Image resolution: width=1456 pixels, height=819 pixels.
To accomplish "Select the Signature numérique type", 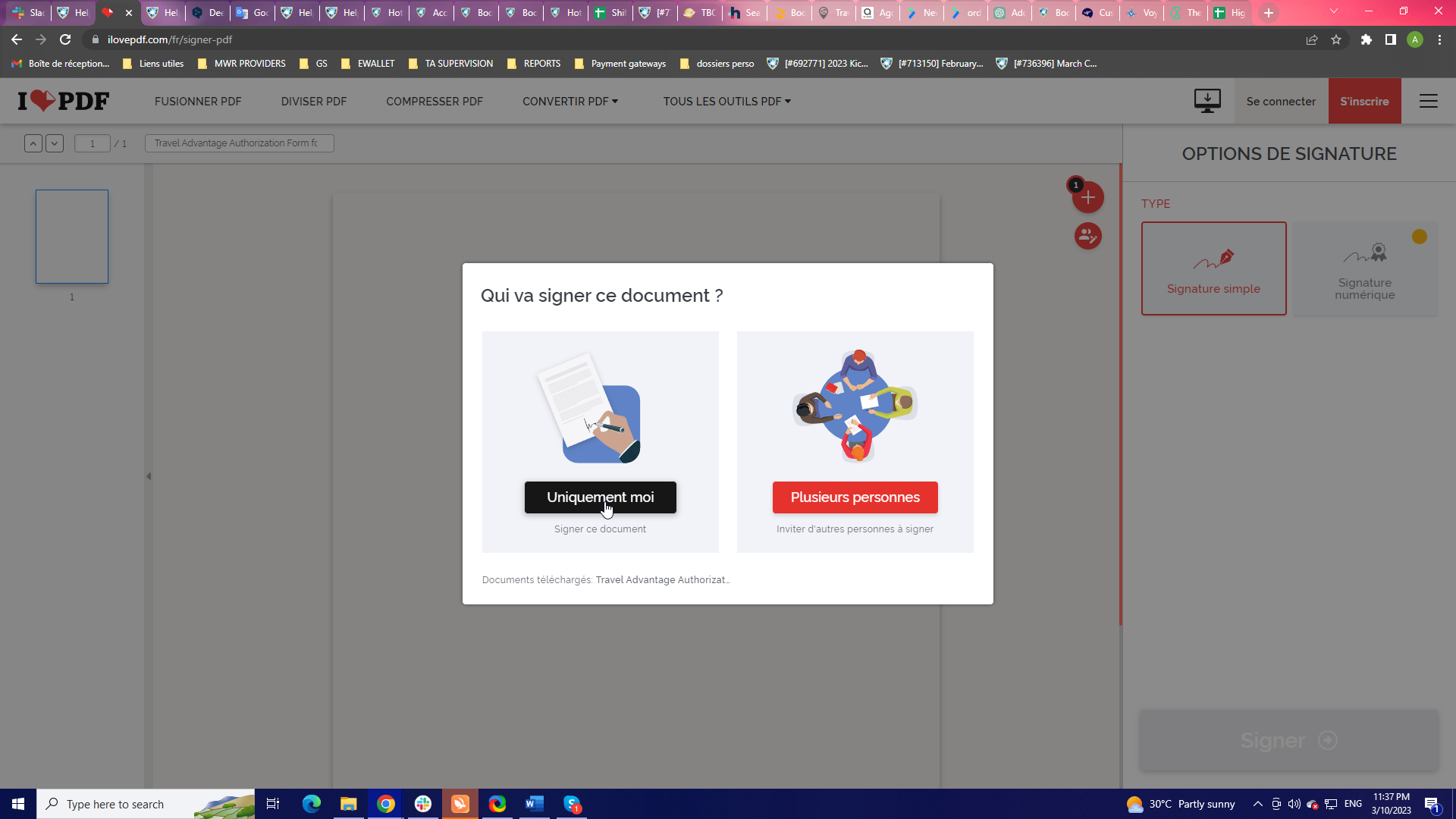I will point(1364,268).
